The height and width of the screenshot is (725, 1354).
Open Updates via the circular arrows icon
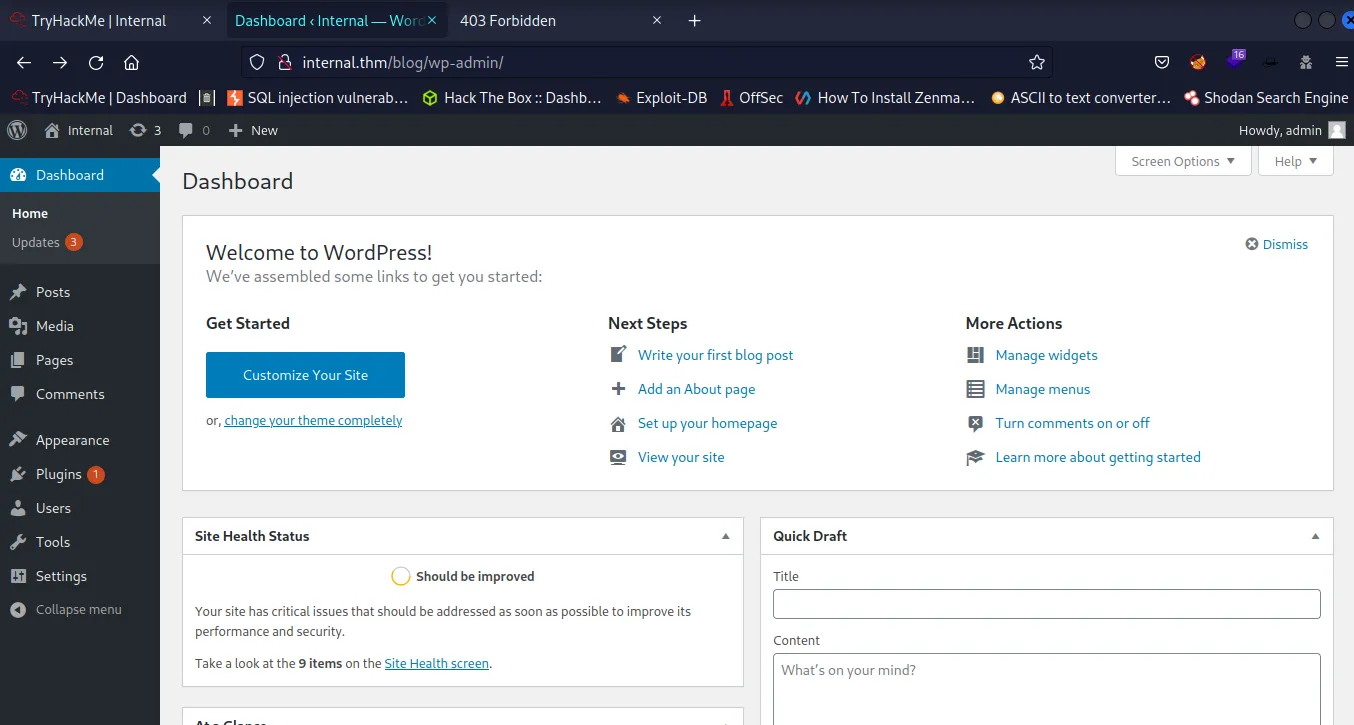[137, 130]
